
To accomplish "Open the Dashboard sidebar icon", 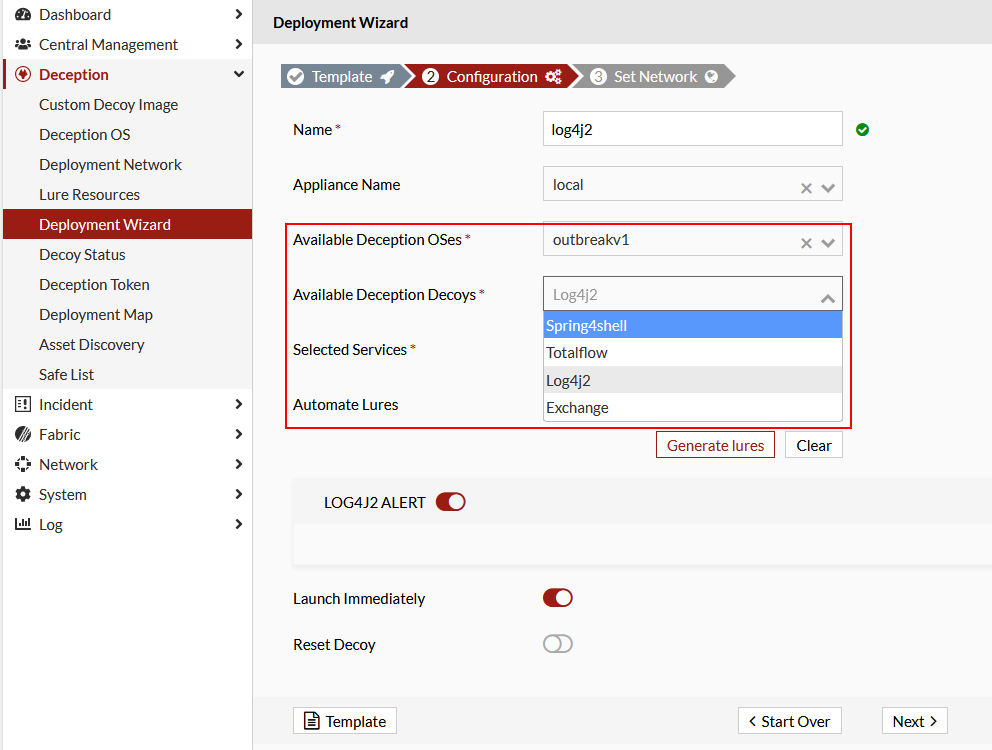I will click(22, 15).
